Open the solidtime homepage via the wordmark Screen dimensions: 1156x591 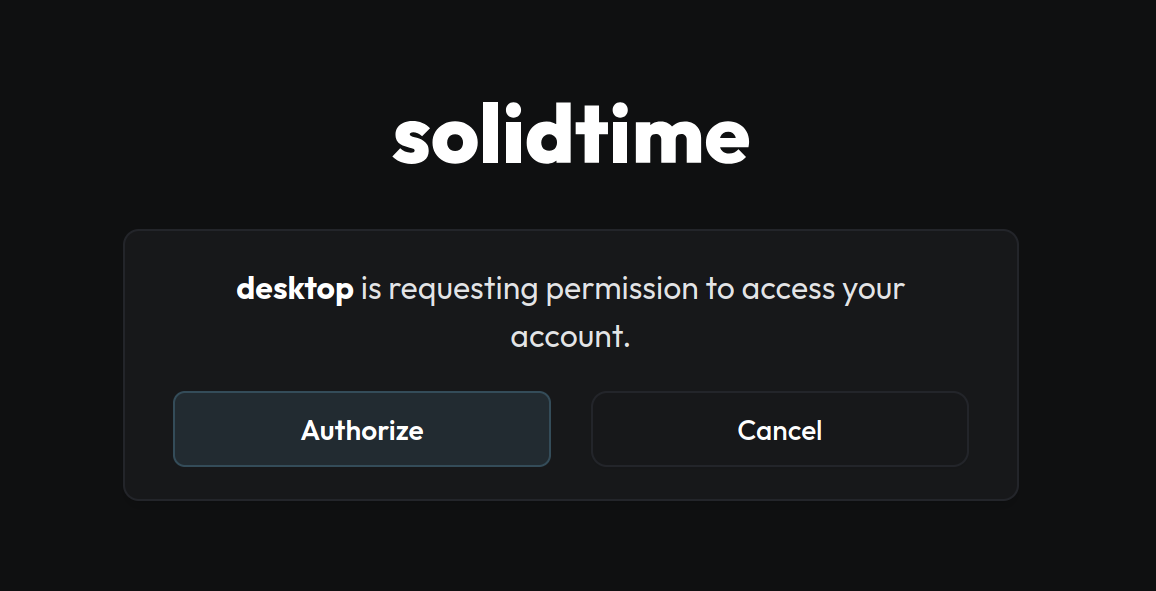coord(570,136)
